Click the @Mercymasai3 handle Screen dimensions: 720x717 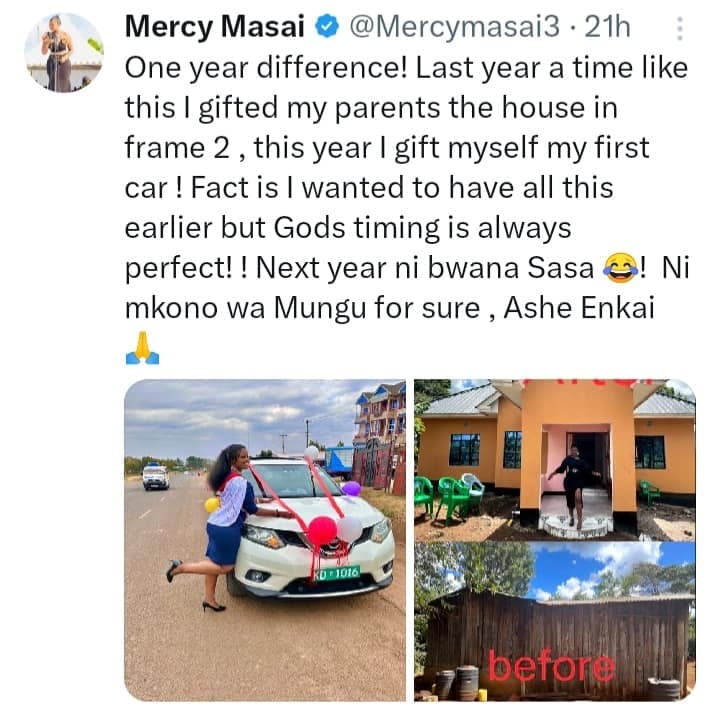click(x=426, y=27)
